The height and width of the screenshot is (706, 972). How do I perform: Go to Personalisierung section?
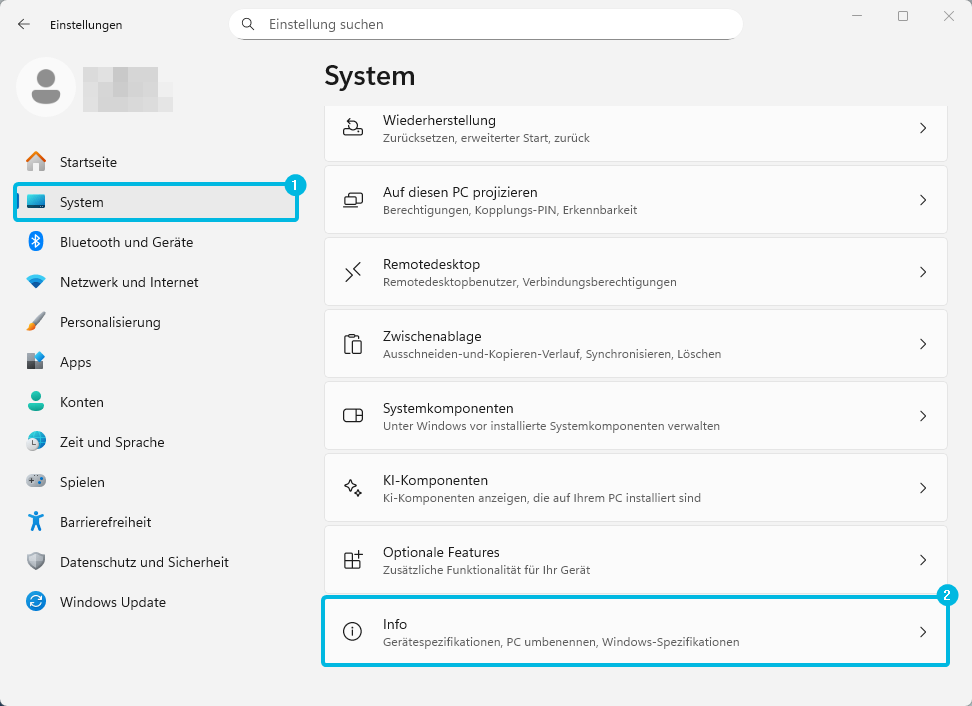[x=156, y=322]
